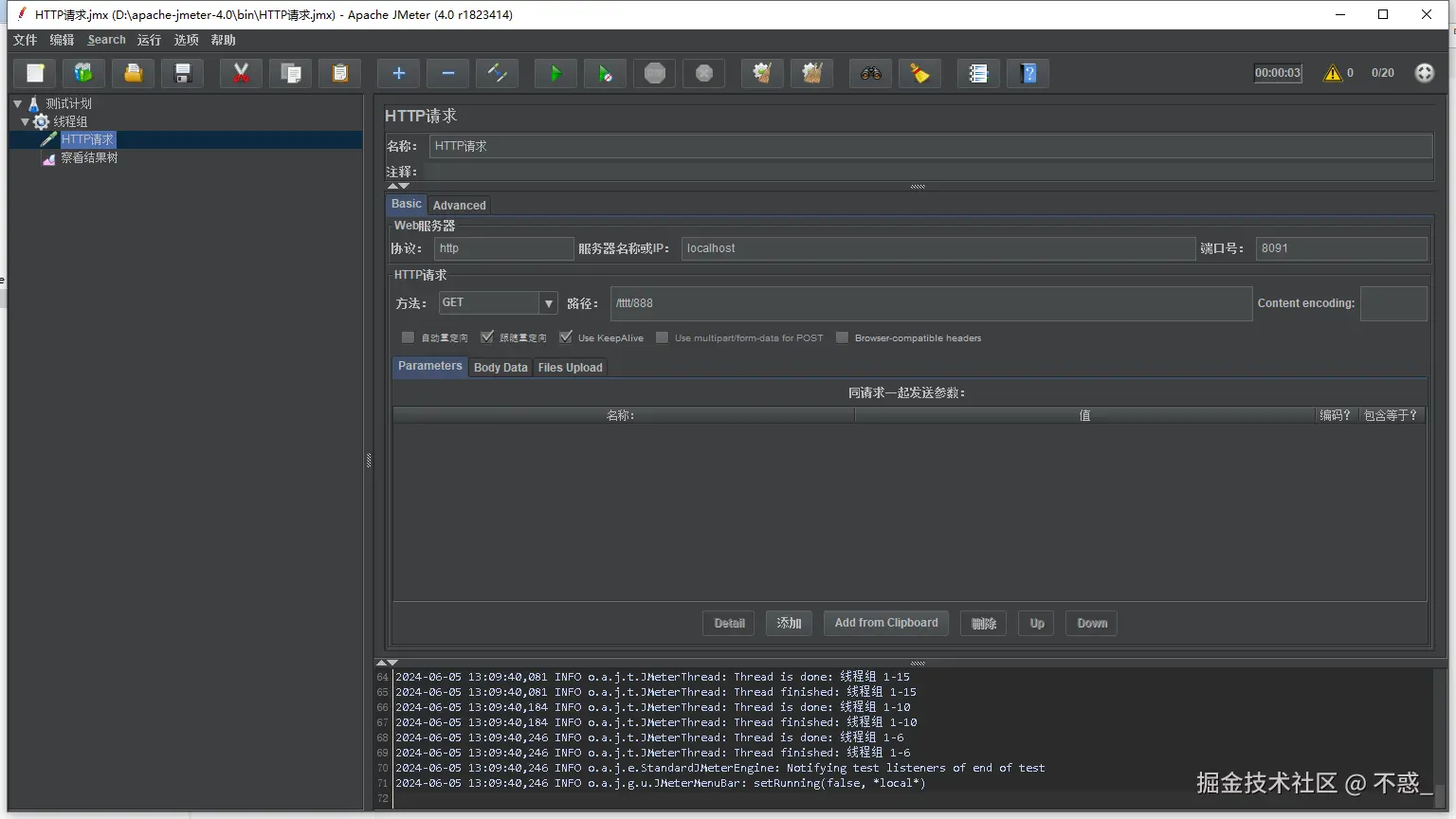Image resolution: width=1456 pixels, height=819 pixels.
Task: Enable Browser-compatible headers checkbox
Action: [842, 337]
